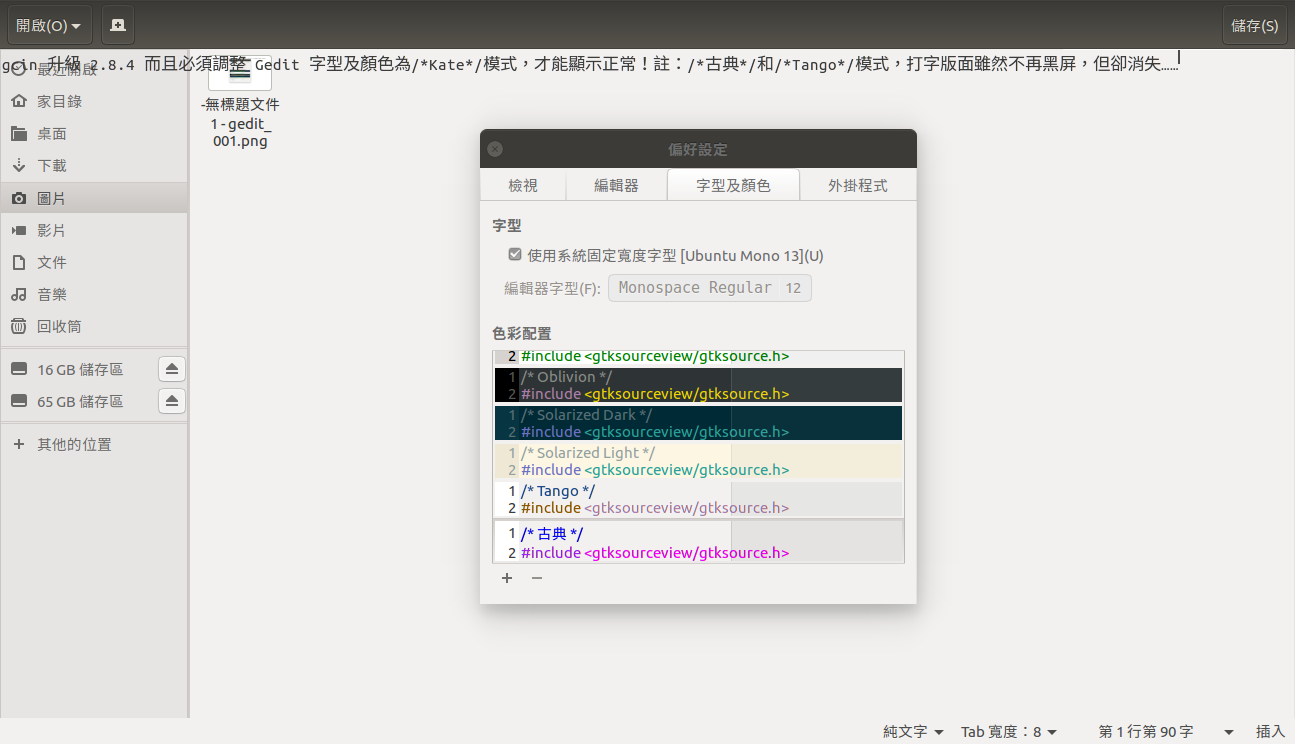Viewport: 1295px width, 744px height.
Task: Toggle 使用系統固定寬度字型 checkbox
Action: click(515, 255)
